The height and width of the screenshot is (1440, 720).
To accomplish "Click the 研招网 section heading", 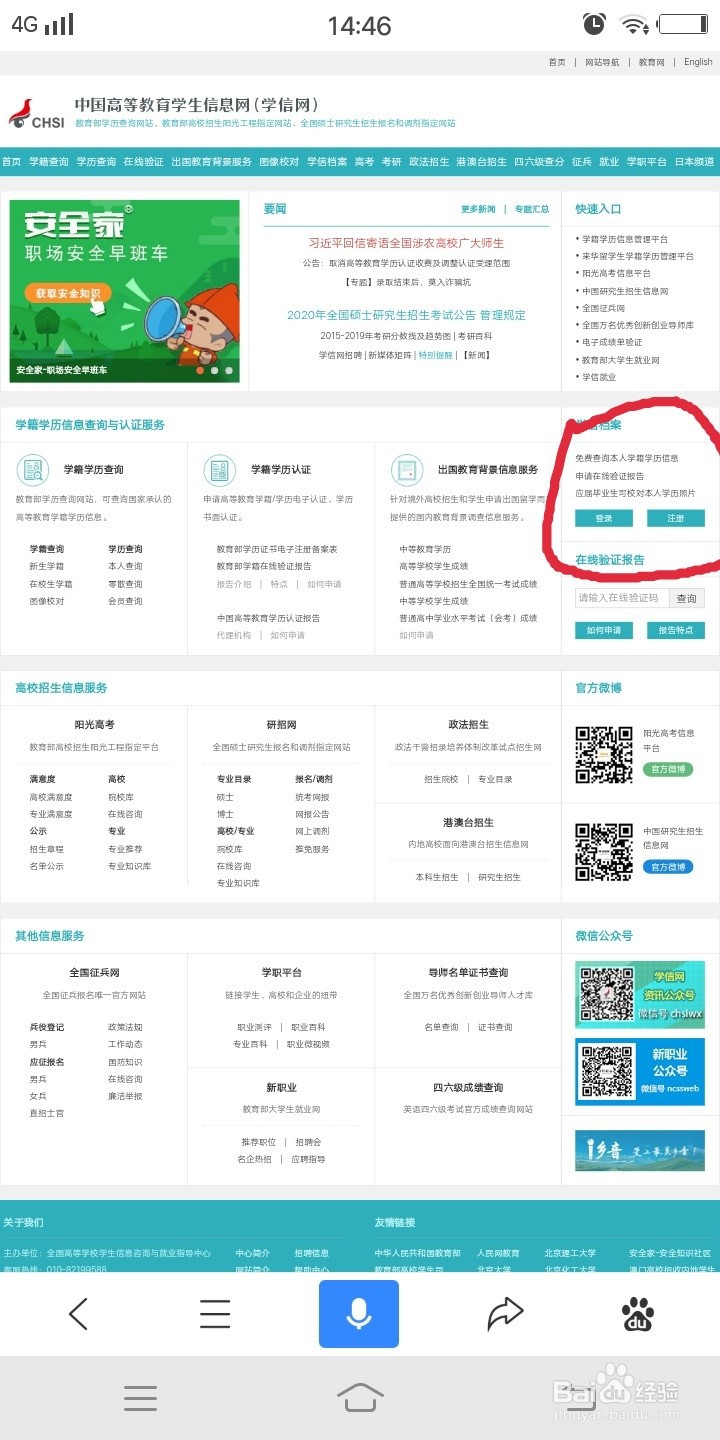I will 281,724.
